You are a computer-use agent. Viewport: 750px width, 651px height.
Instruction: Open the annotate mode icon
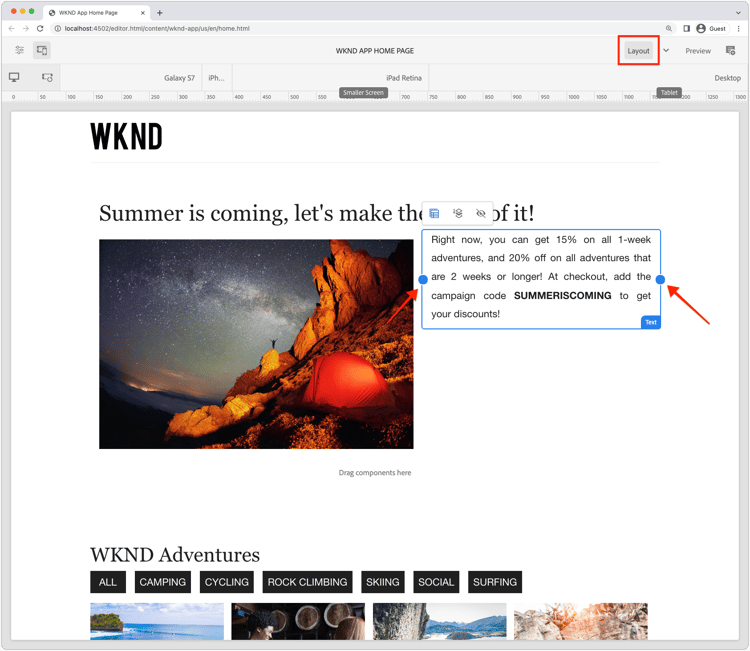(730, 50)
